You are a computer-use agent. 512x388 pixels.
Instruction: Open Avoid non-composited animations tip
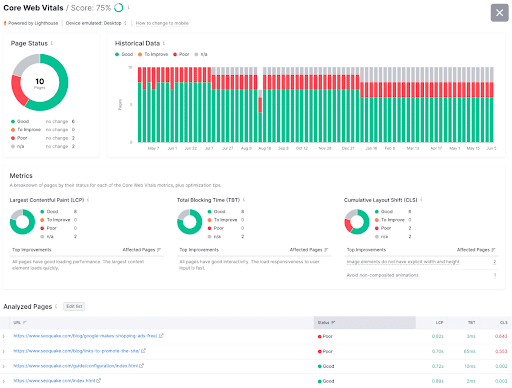point(382,275)
